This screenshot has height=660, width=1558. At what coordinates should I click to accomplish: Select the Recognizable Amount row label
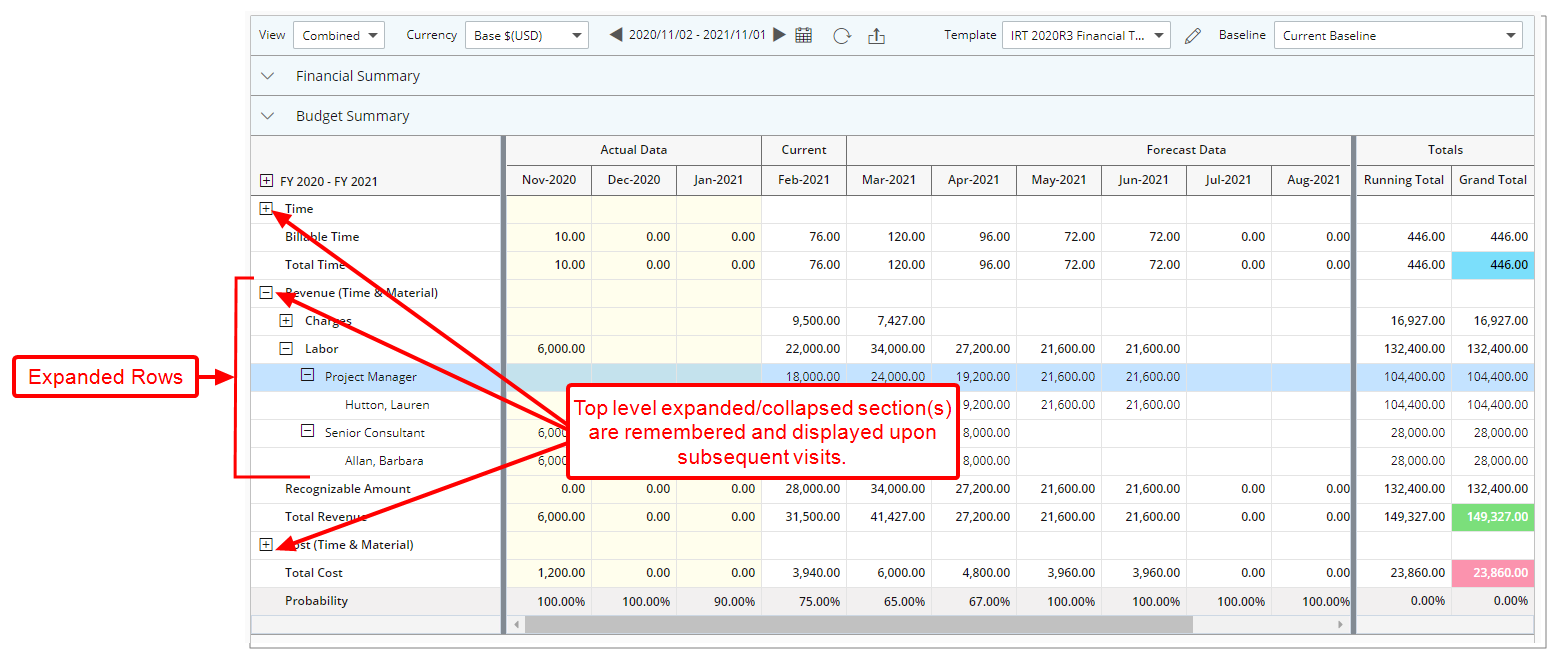click(348, 489)
